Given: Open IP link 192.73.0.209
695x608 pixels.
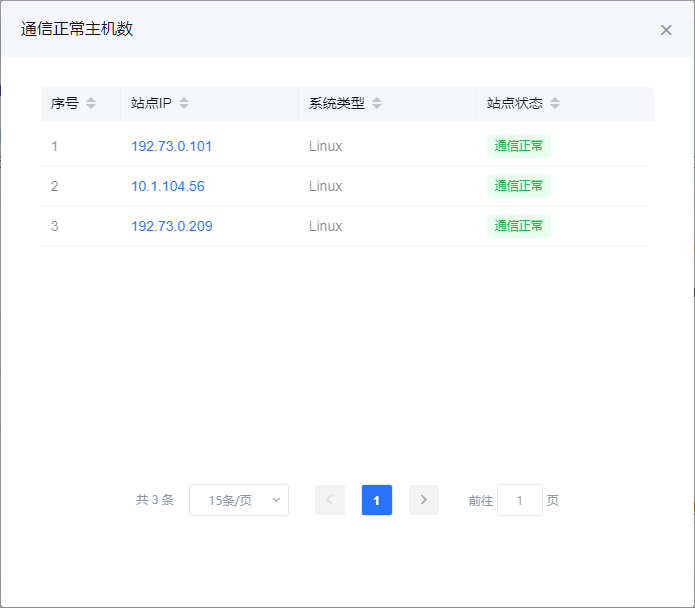Looking at the screenshot, I should pos(171,226).
